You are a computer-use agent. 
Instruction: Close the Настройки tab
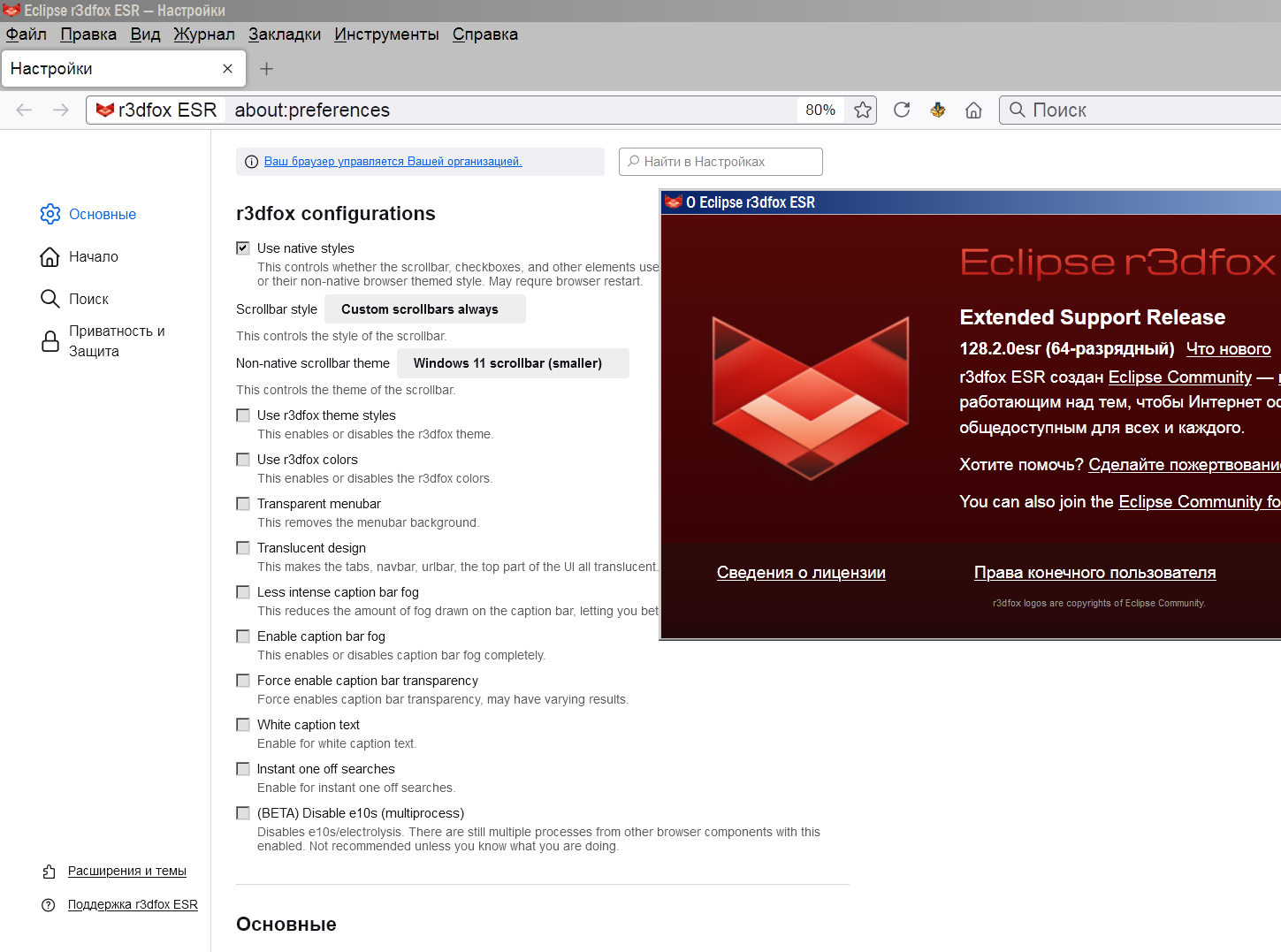click(227, 69)
